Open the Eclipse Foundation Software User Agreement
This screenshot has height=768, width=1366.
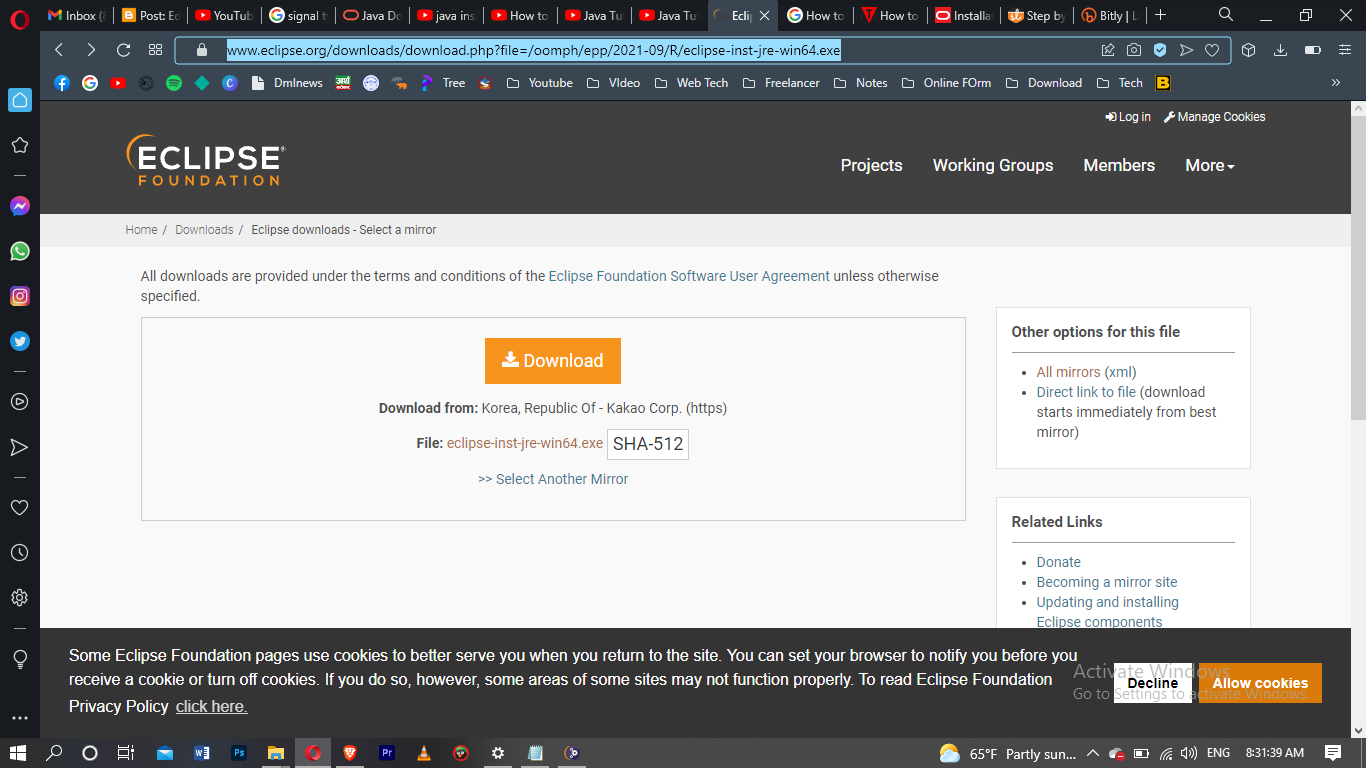(x=689, y=276)
